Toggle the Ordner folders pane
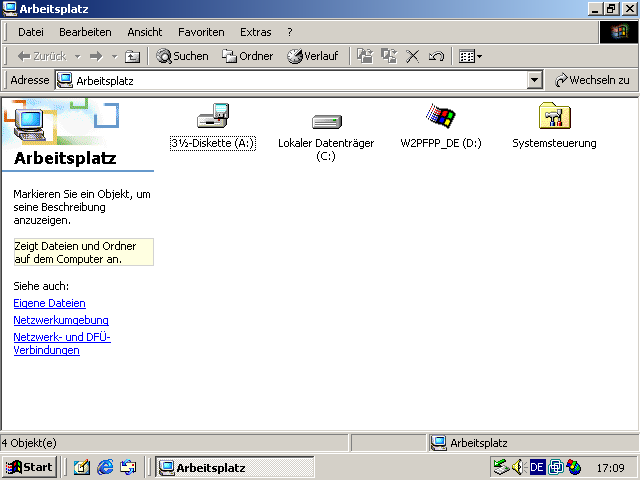The height and width of the screenshot is (480, 640). tap(247, 56)
